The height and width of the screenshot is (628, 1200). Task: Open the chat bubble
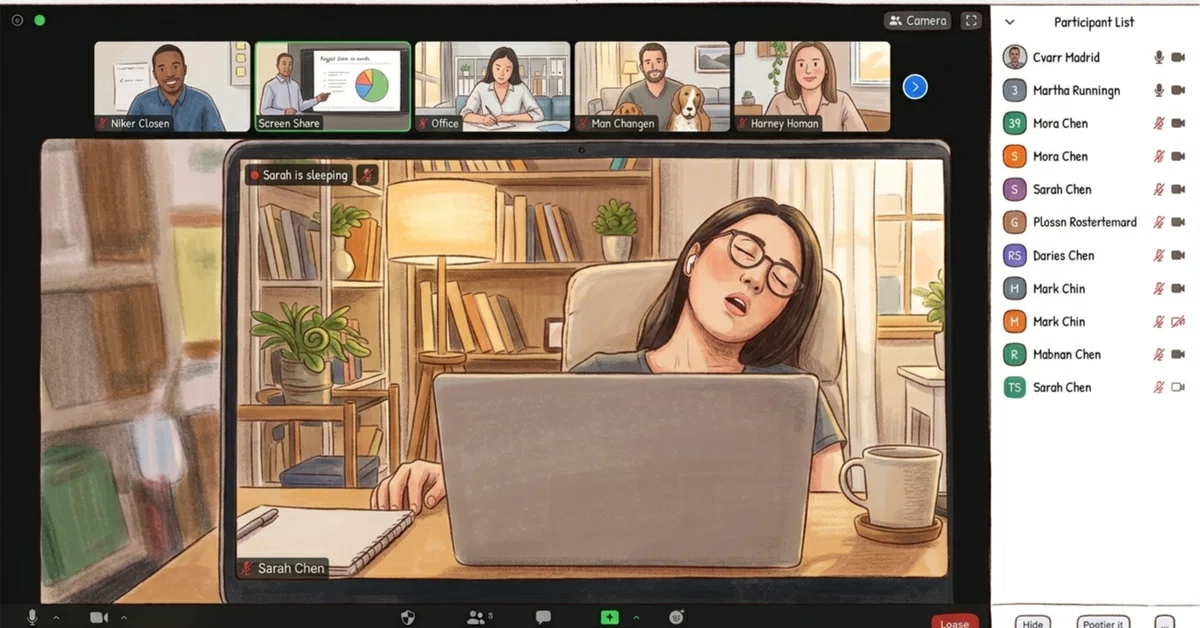[x=543, y=617]
